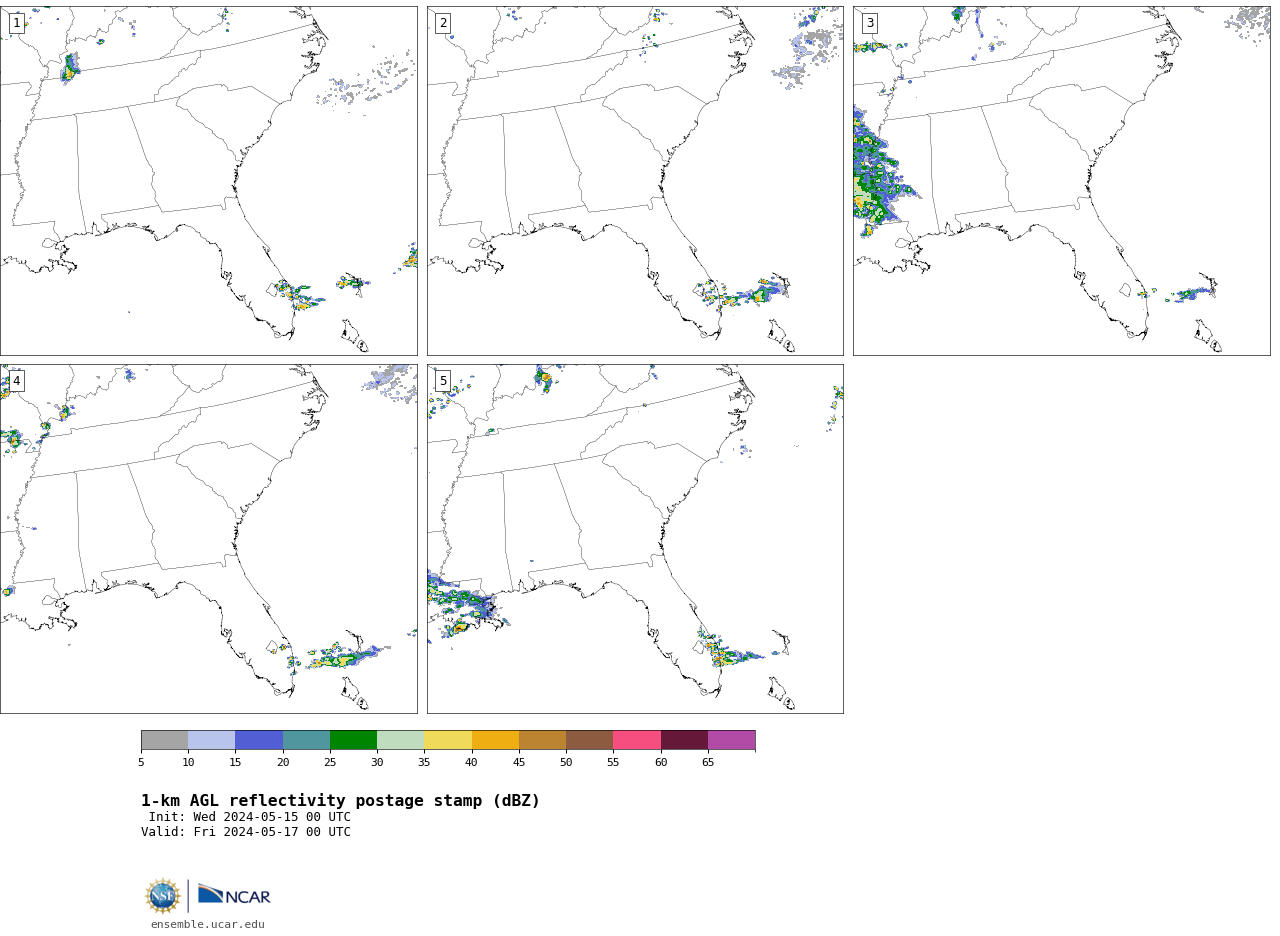Click the 'Init: Wed 2024-05-15 00 UTC' line
Viewport: 1280px width, 936px height.
250,817
